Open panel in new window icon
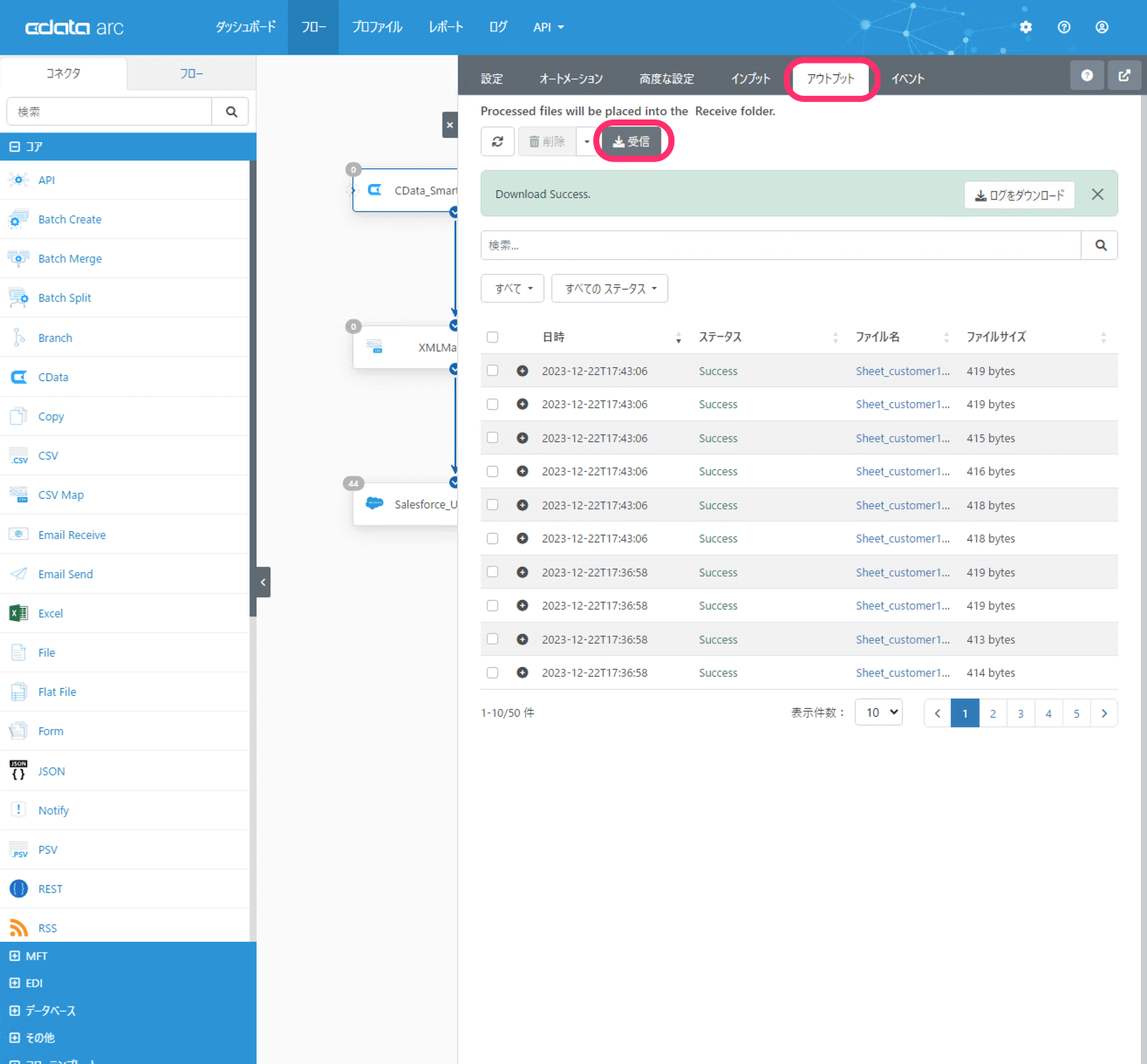Image resolution: width=1147 pixels, height=1064 pixels. [1124, 76]
